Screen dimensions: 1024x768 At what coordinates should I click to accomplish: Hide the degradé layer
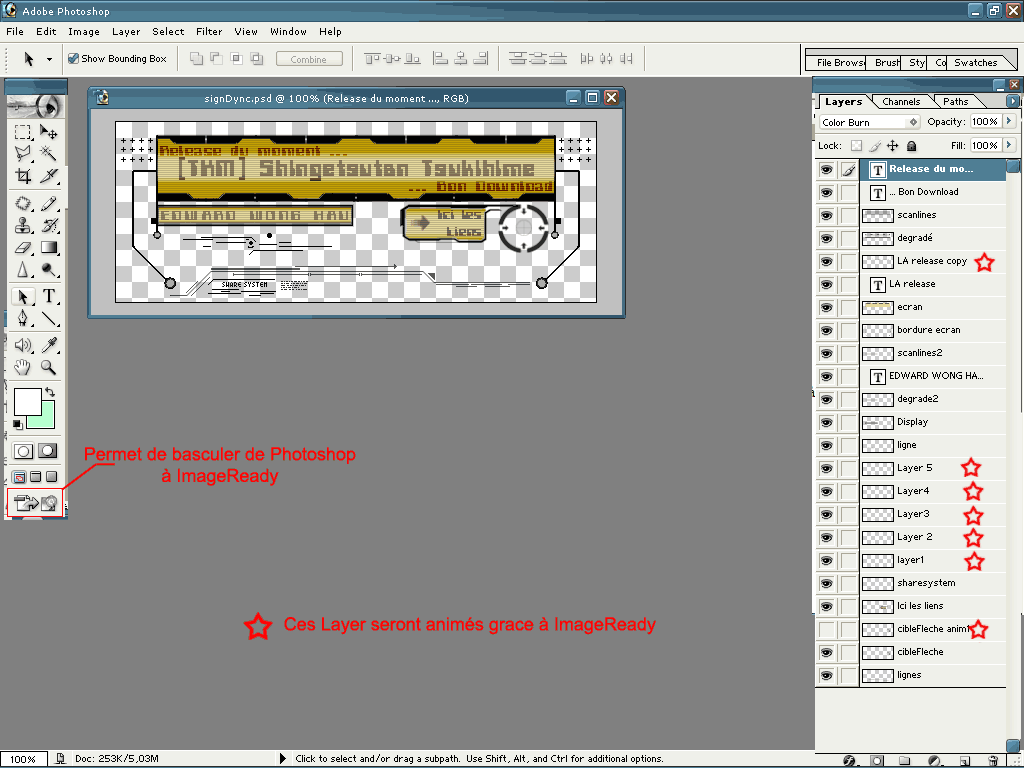(x=826, y=238)
